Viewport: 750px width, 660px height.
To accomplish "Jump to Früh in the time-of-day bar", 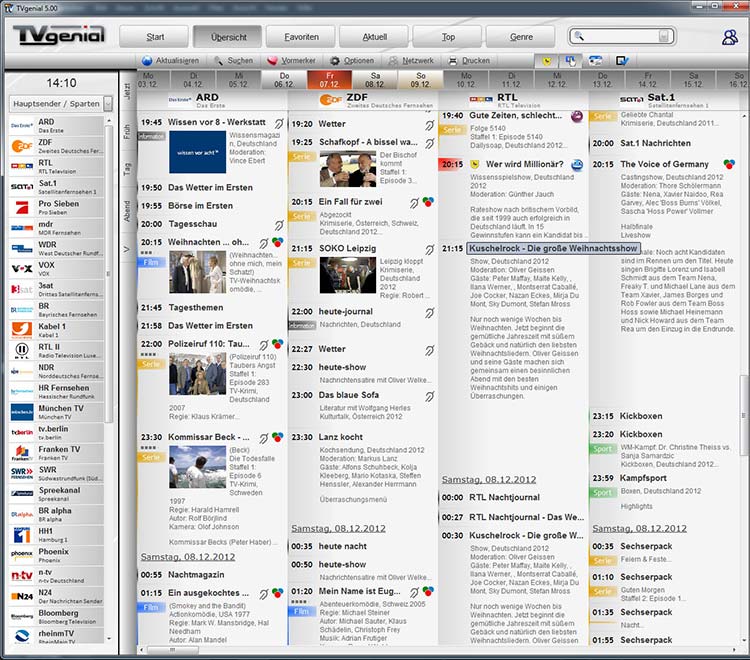I will [x=127, y=132].
